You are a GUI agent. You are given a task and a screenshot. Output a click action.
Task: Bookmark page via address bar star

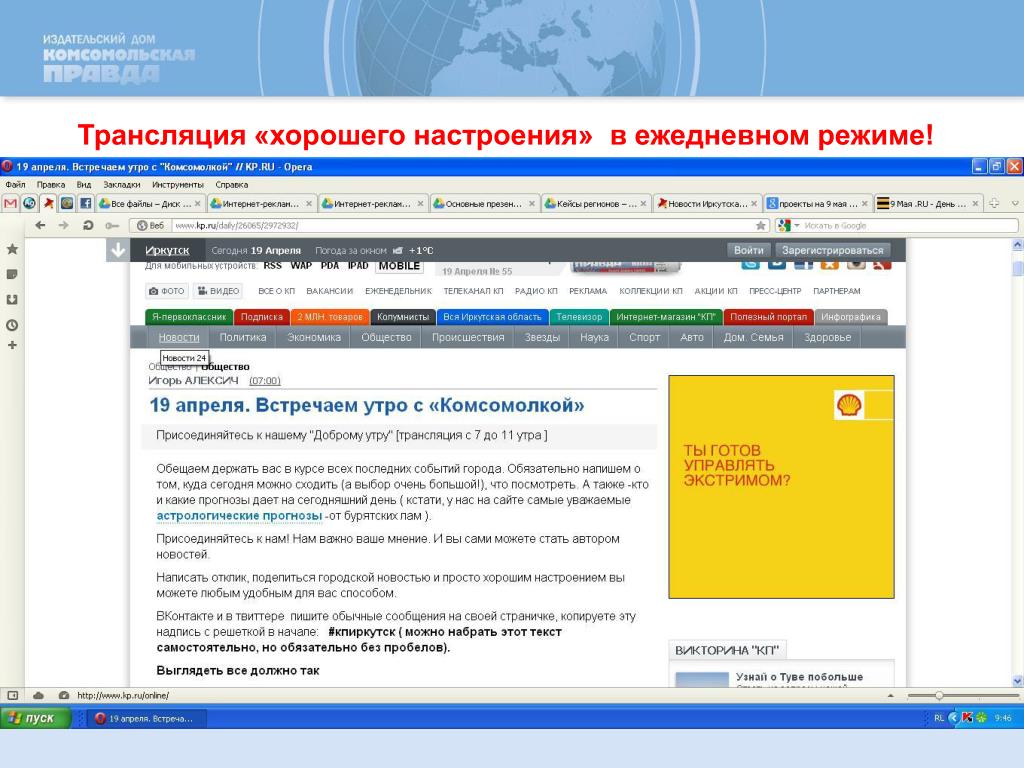[761, 225]
